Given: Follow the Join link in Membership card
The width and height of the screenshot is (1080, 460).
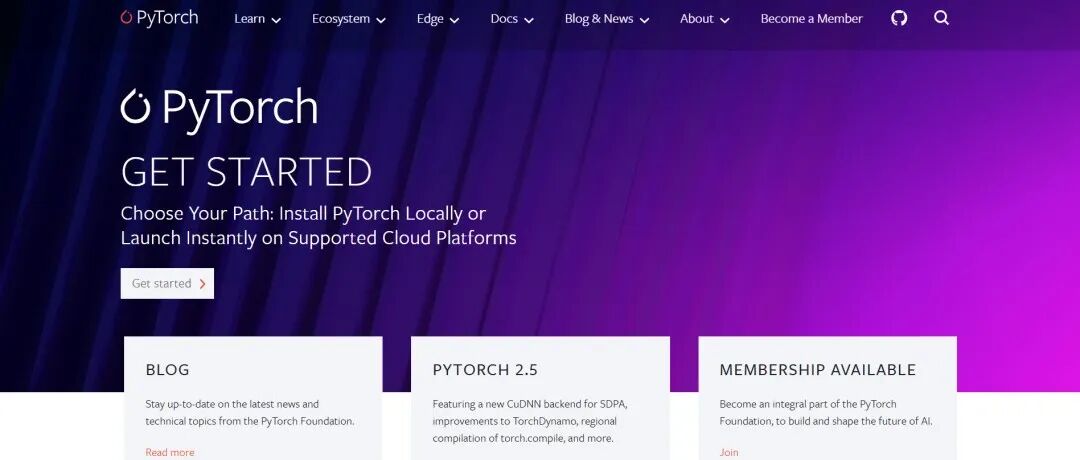Looking at the screenshot, I should 729,452.
